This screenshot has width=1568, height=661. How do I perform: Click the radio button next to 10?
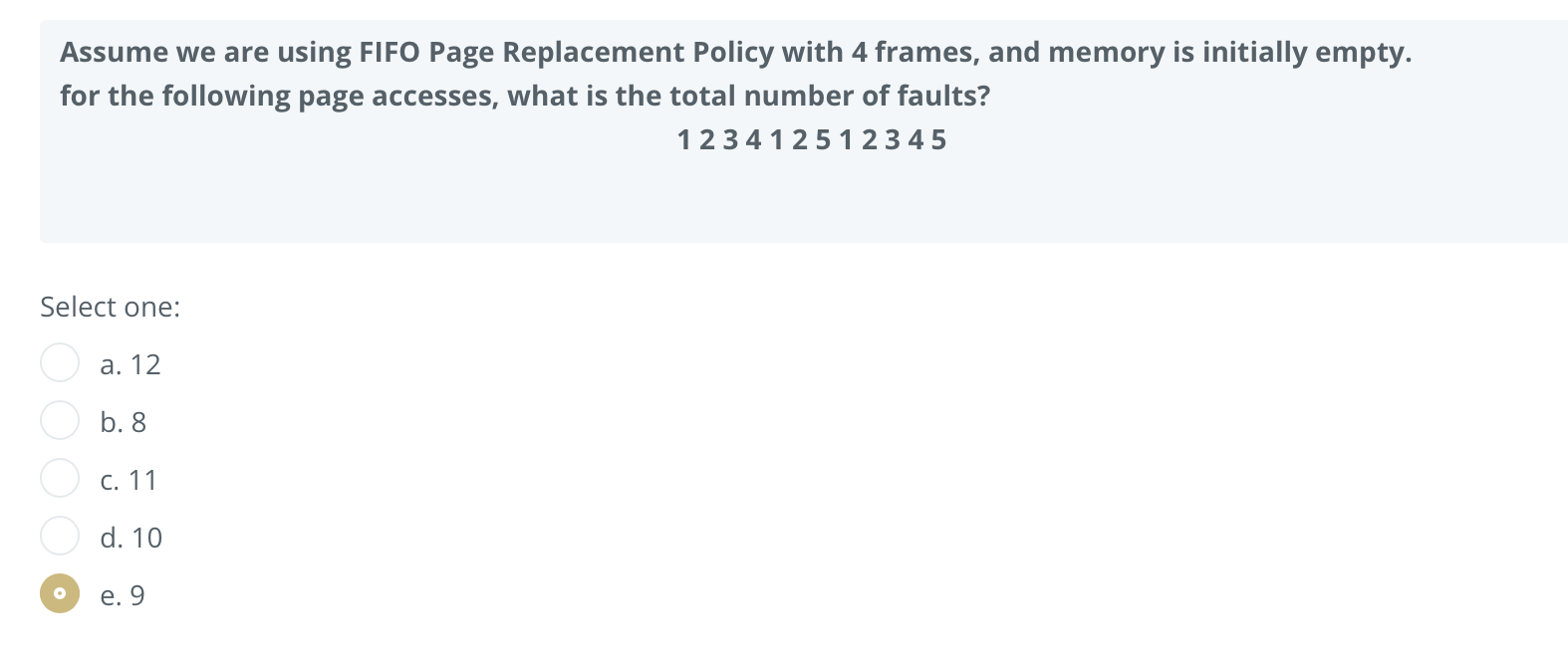(60, 536)
